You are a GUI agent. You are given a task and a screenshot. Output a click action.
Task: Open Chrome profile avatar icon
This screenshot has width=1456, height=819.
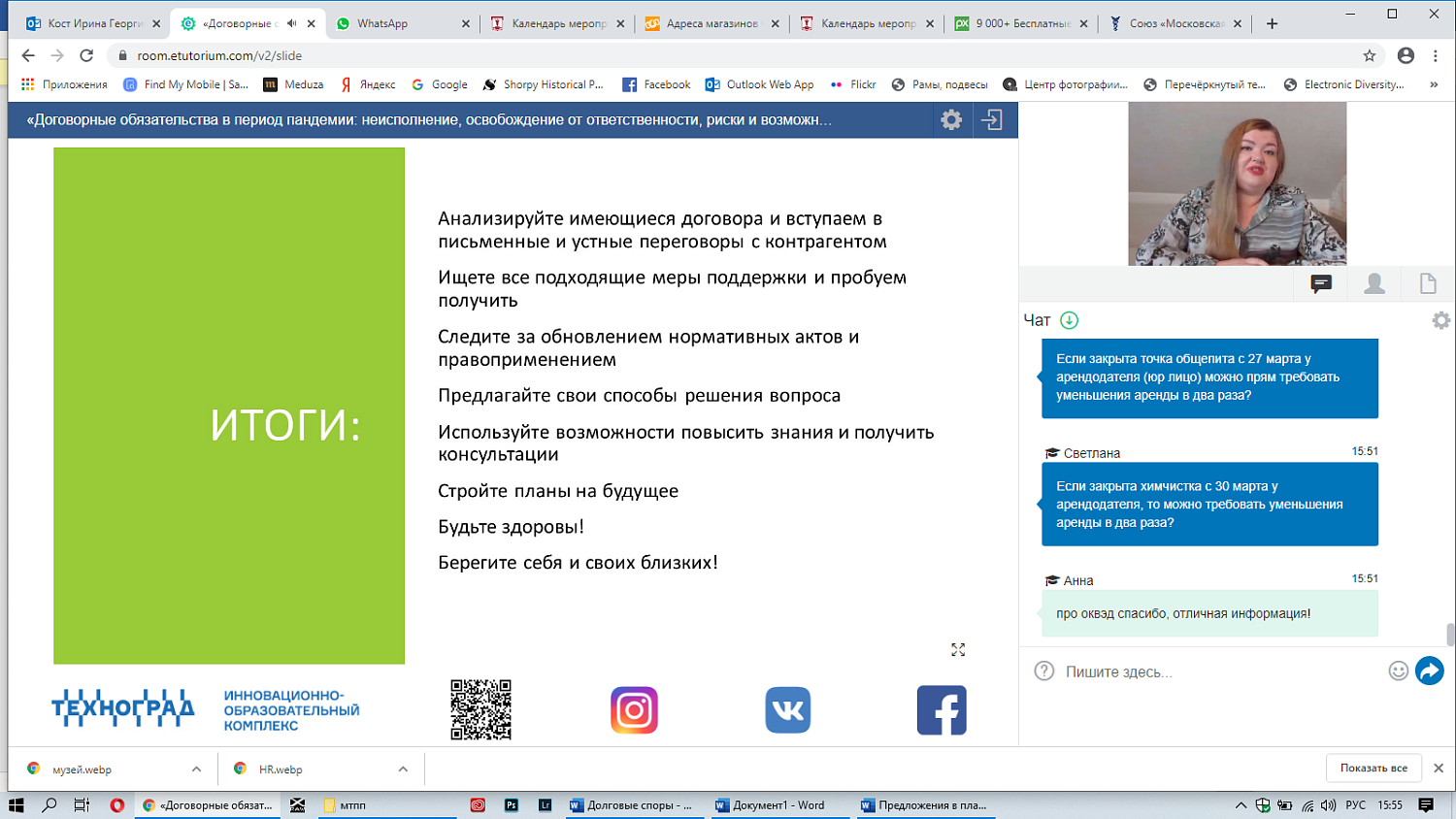point(1406,55)
